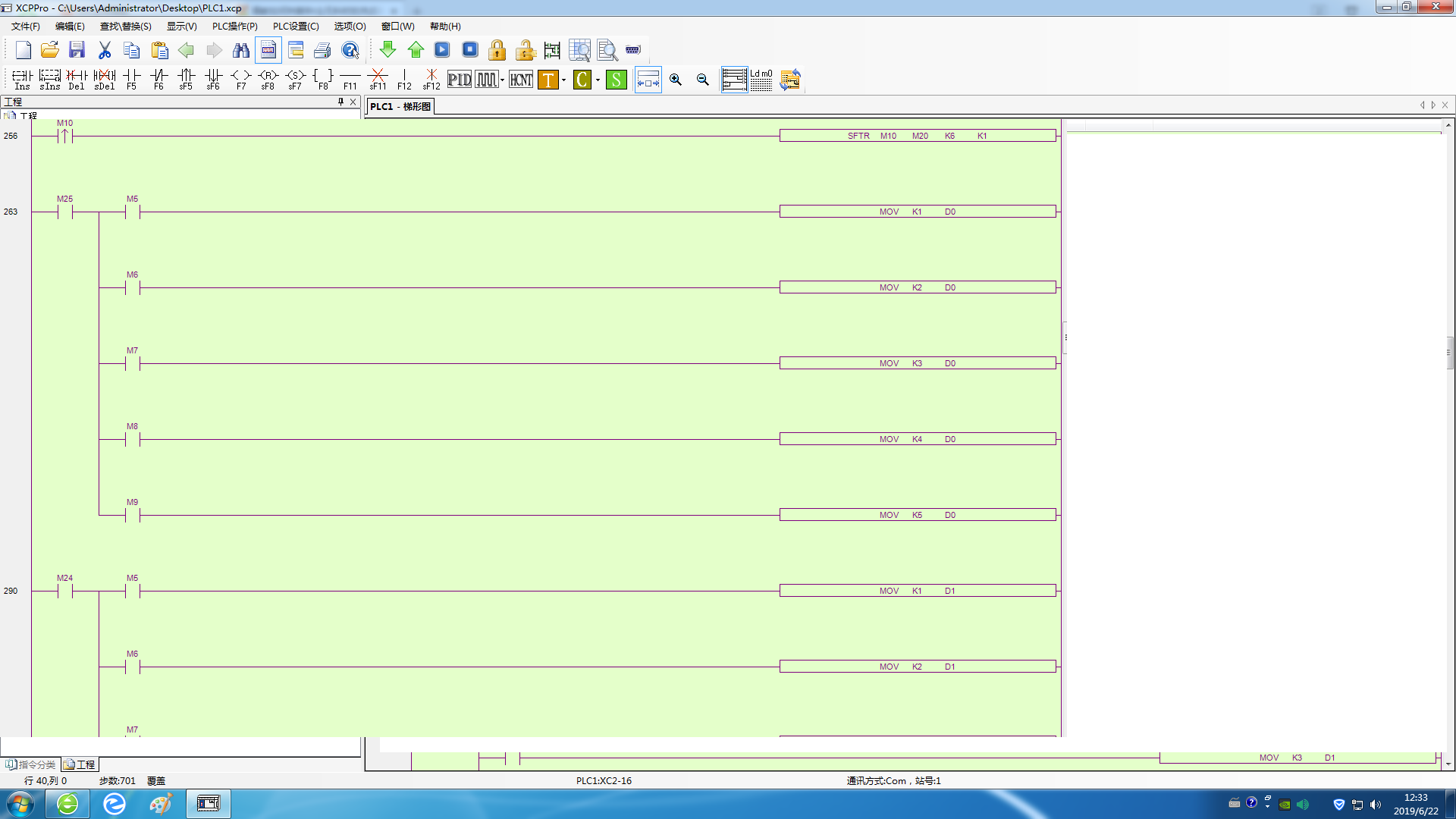Click the M25 contact on the ladder
This screenshot has width=1456, height=819.
(x=65, y=212)
